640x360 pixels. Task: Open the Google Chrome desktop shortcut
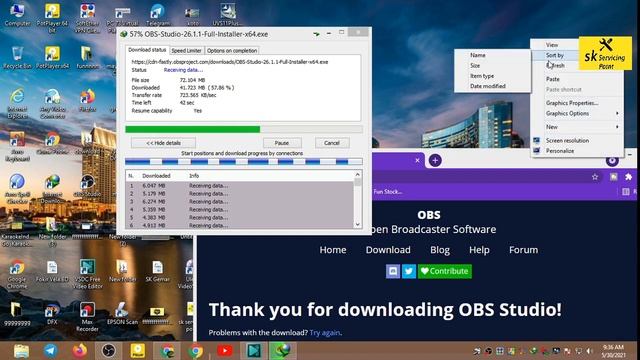(x=17, y=274)
